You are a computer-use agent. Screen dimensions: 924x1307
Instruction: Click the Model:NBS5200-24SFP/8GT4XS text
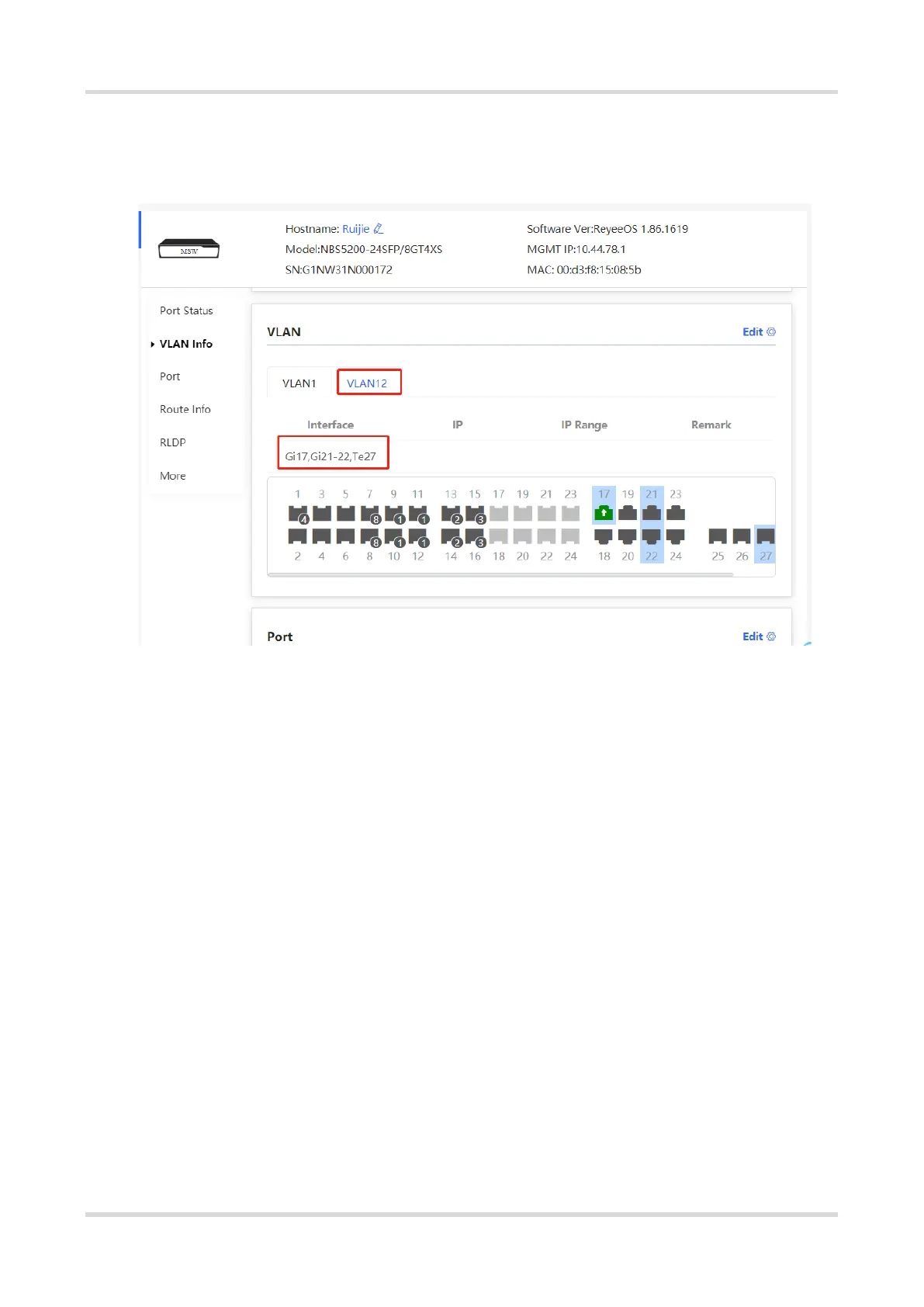pyautogui.click(x=364, y=249)
